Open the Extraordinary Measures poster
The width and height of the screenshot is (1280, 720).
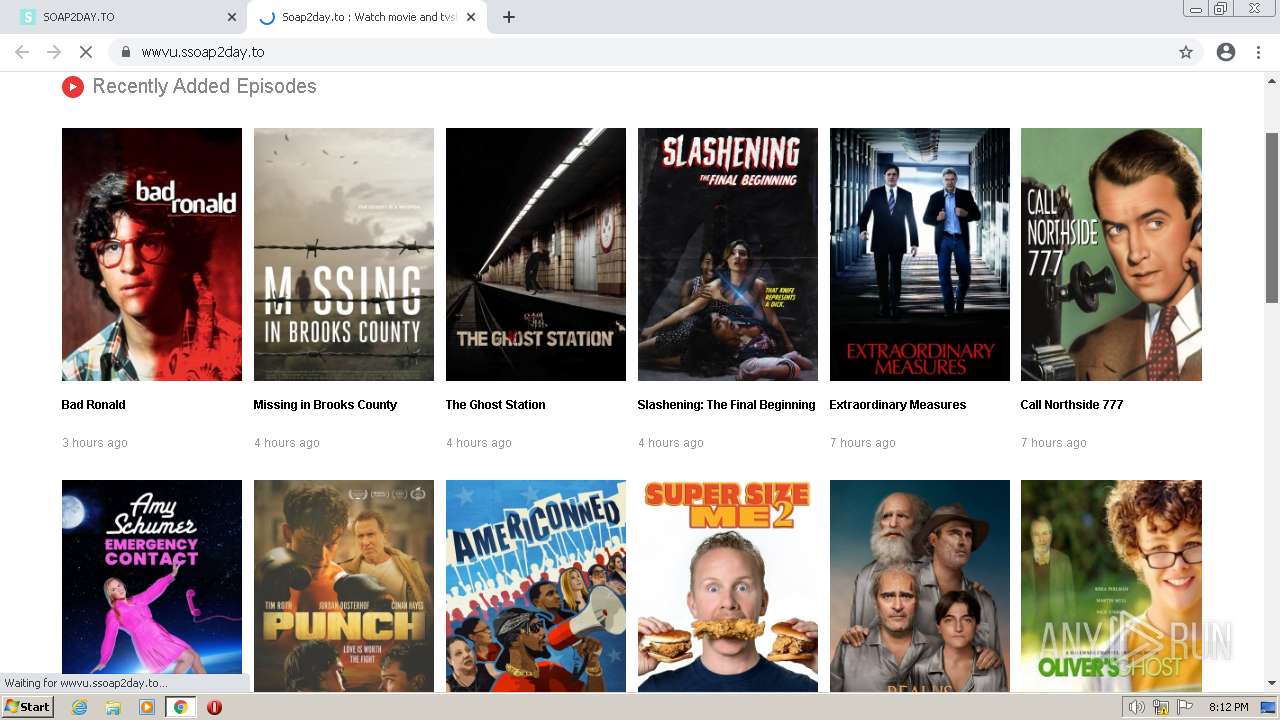coord(920,254)
